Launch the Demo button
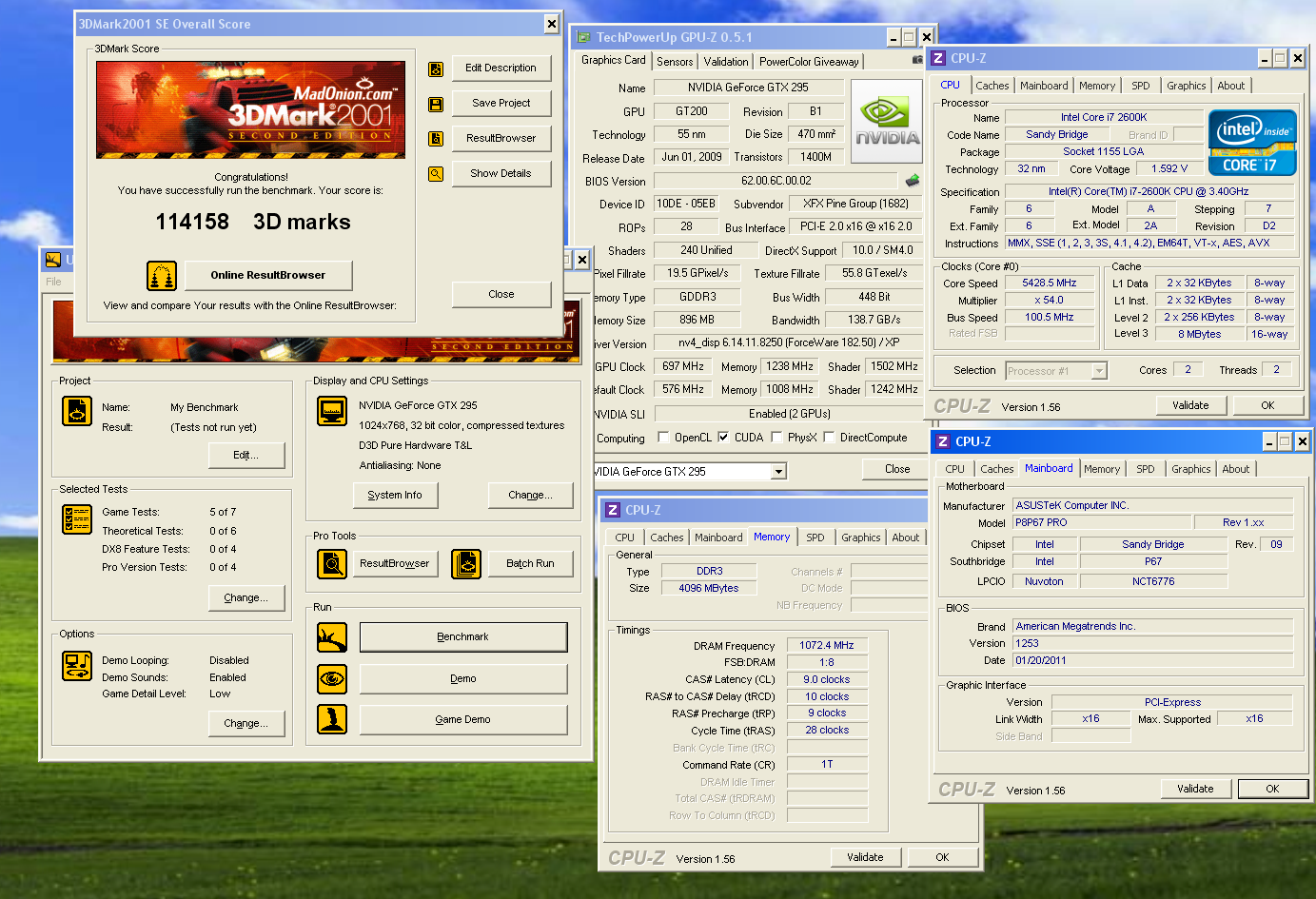The width and height of the screenshot is (1316, 899). [x=463, y=679]
